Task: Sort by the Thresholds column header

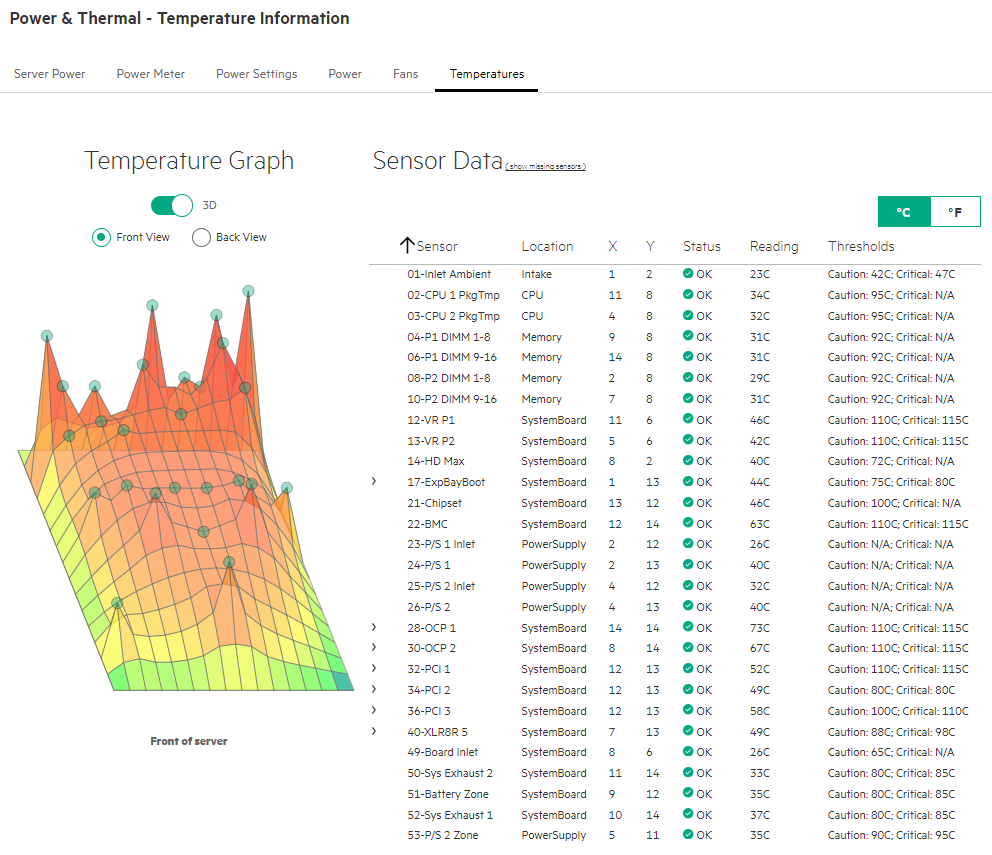Action: (x=861, y=246)
